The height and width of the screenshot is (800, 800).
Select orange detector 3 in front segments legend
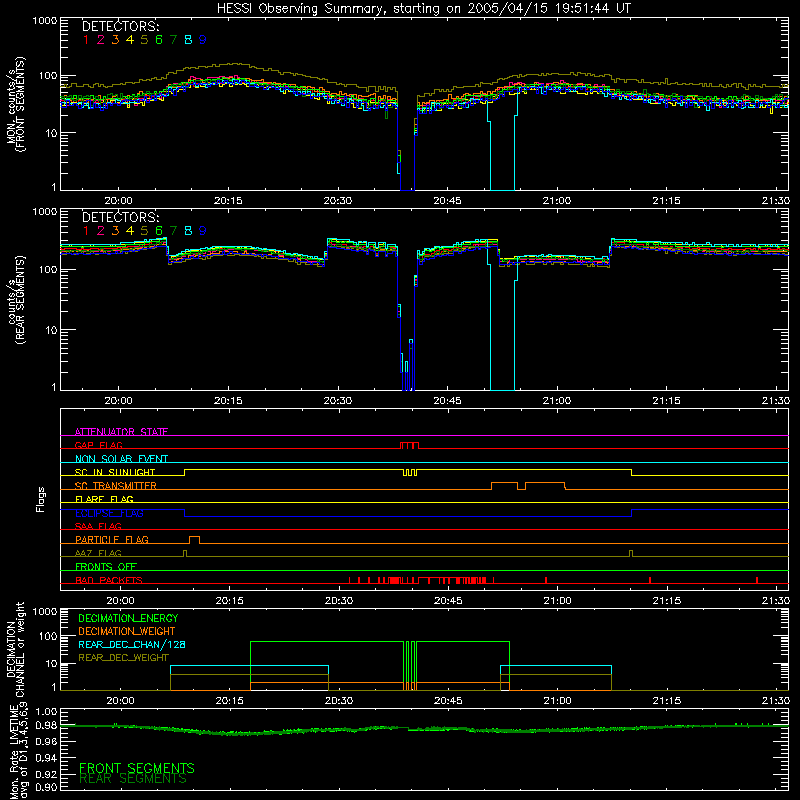point(115,40)
